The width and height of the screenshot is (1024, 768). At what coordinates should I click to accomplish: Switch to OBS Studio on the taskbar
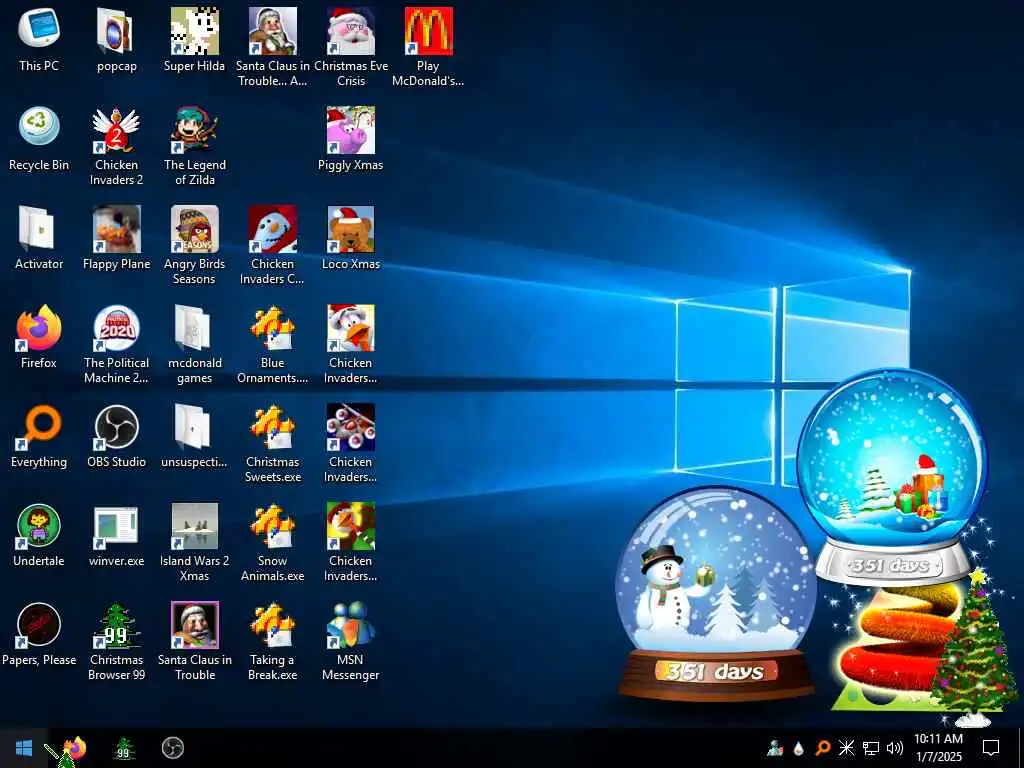click(172, 748)
